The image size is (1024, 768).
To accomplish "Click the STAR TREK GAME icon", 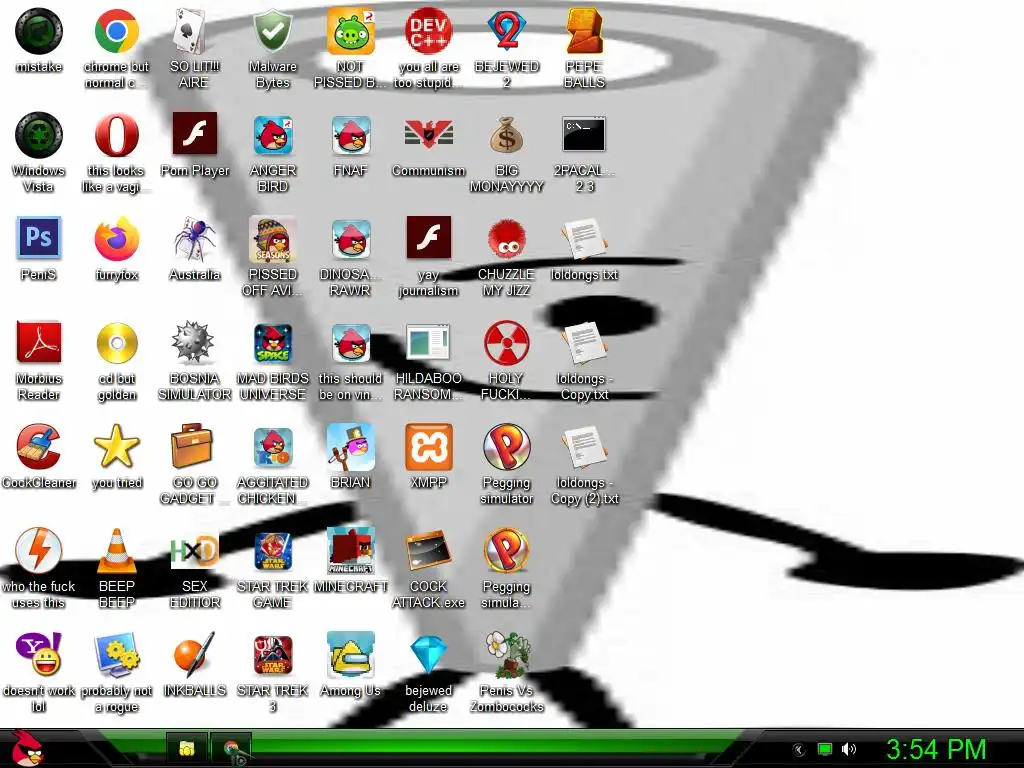I will pos(272,551).
